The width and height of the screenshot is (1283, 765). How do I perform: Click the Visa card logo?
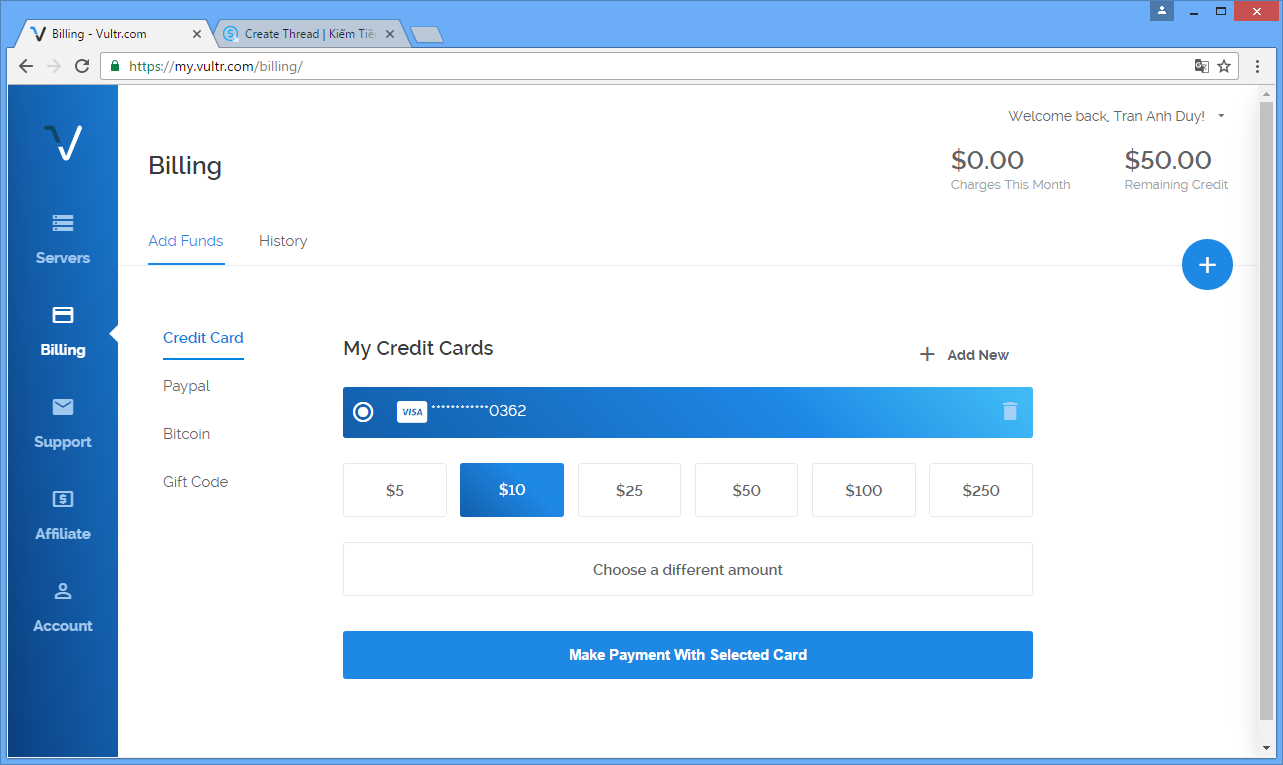pyautogui.click(x=412, y=412)
